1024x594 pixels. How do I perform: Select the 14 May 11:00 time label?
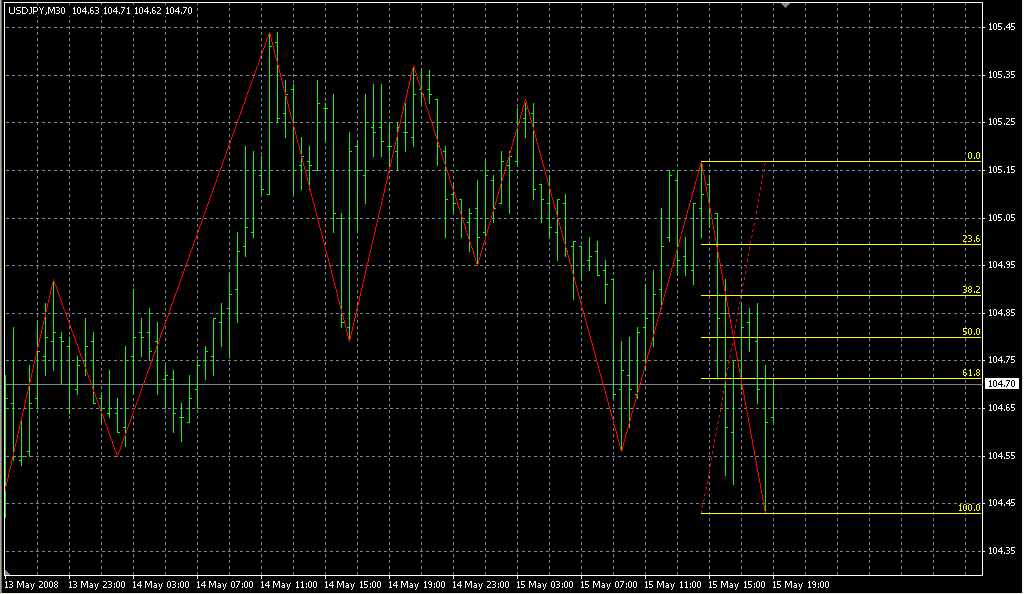coord(290,583)
